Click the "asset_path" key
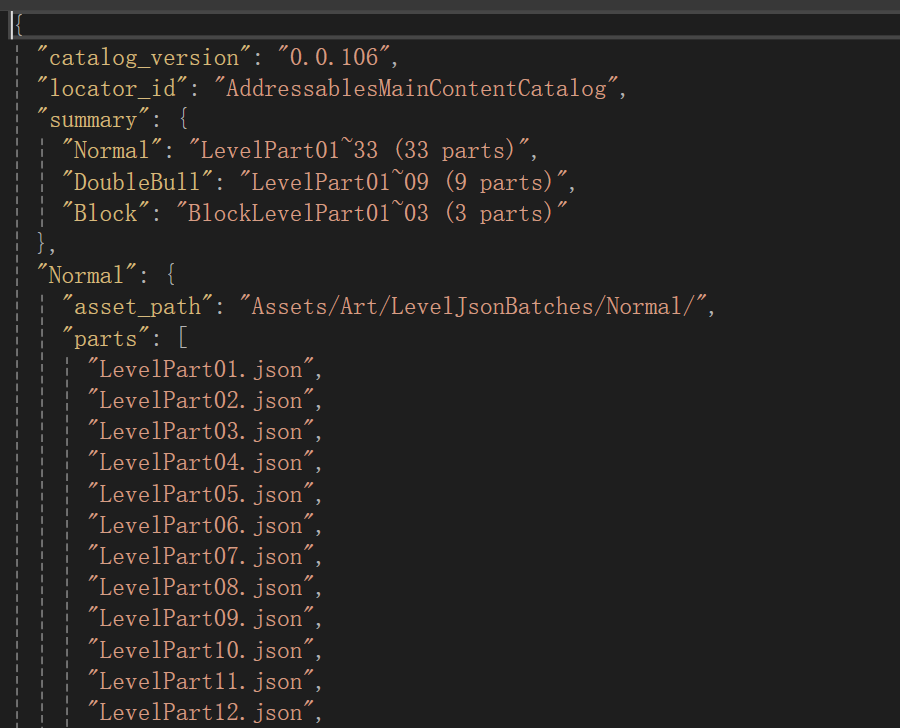 pyautogui.click(x=138, y=307)
